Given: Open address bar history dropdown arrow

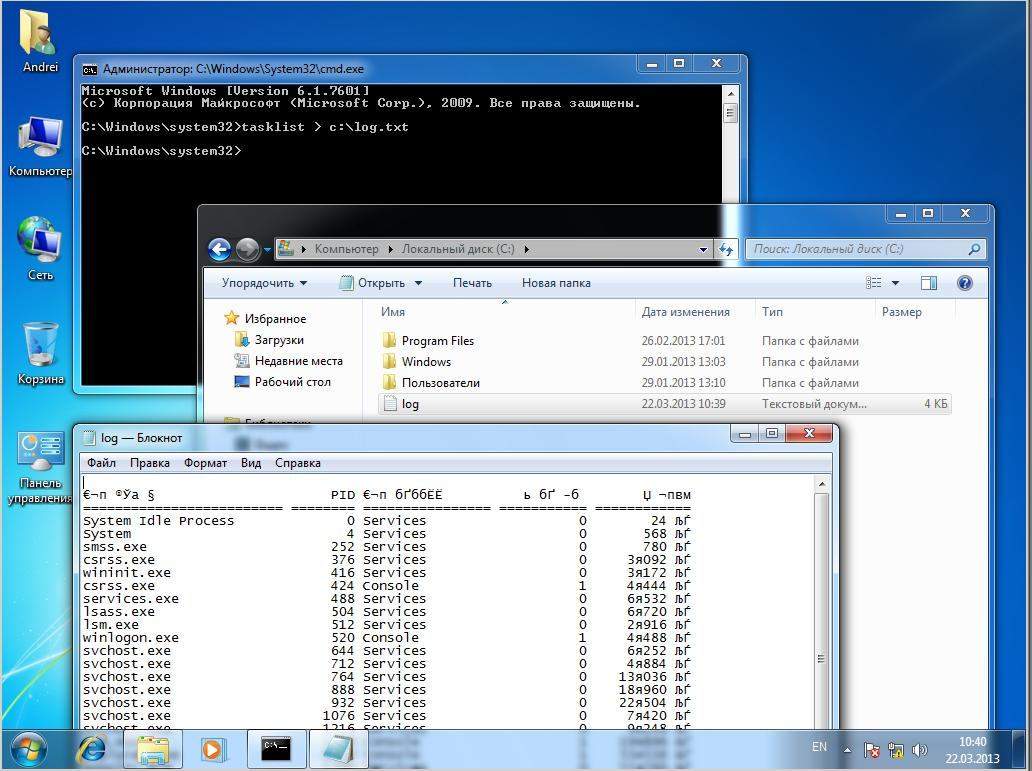Looking at the screenshot, I should [x=703, y=250].
